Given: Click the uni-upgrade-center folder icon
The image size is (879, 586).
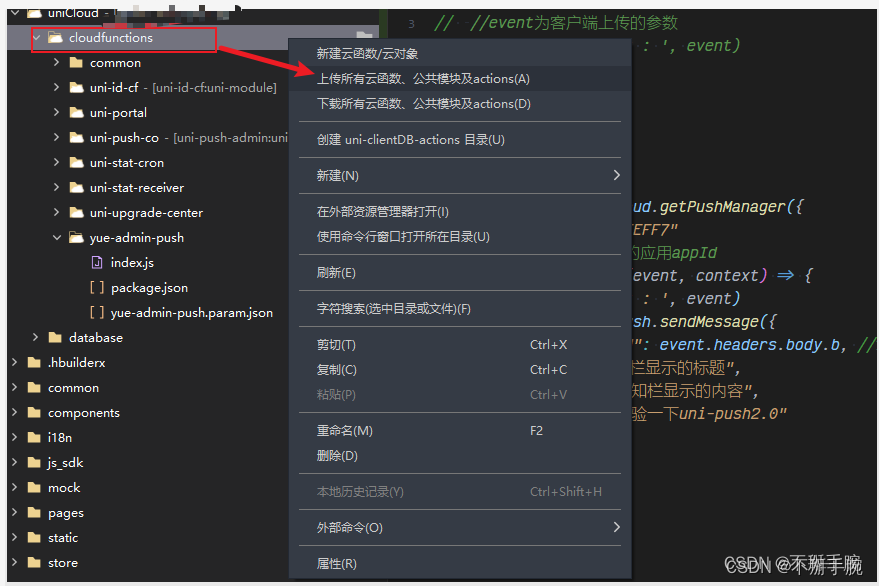Looking at the screenshot, I should click(x=76, y=213).
